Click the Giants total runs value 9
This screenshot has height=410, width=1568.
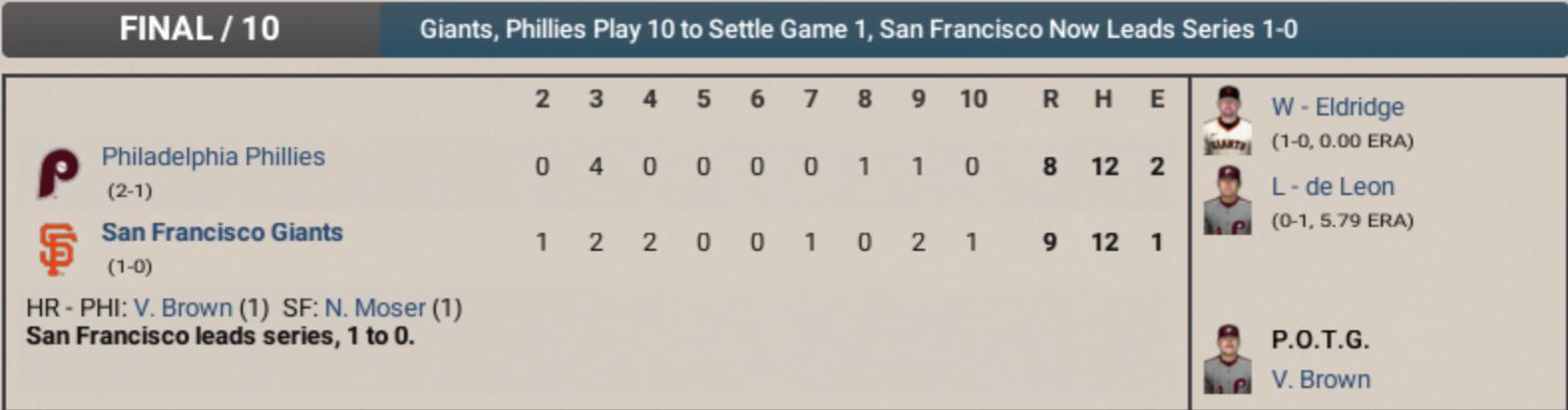point(1049,243)
